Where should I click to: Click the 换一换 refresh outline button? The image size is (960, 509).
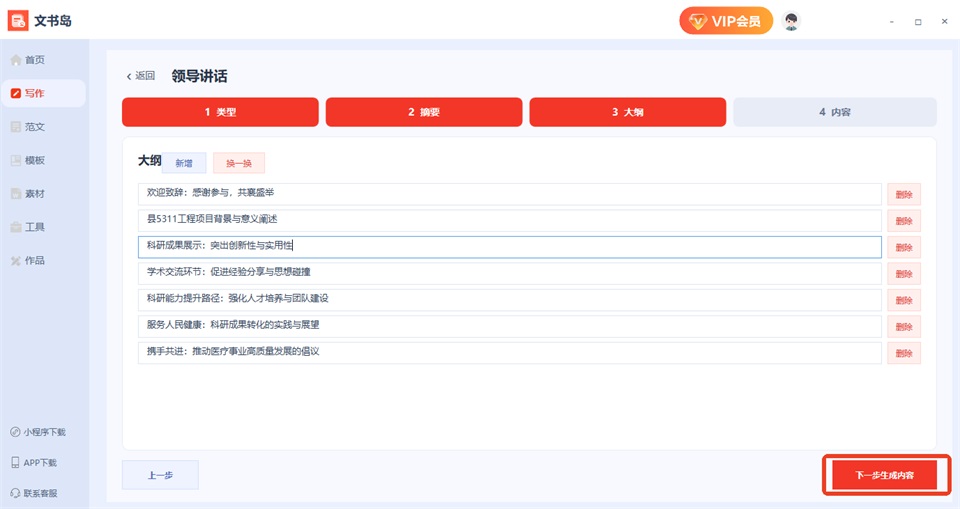coord(239,164)
